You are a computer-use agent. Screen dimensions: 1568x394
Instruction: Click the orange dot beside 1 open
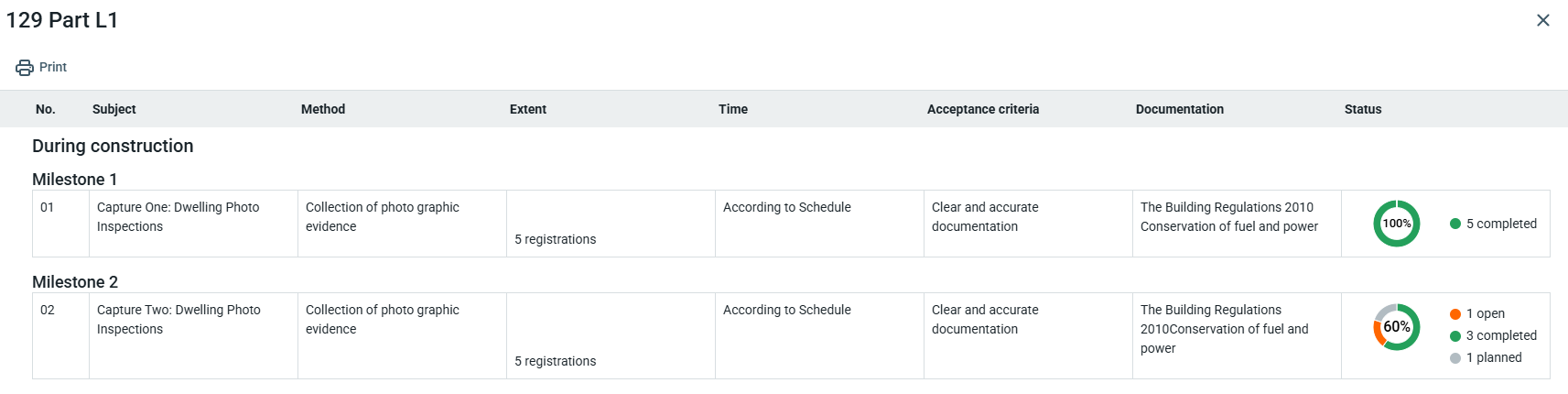coord(1454,314)
